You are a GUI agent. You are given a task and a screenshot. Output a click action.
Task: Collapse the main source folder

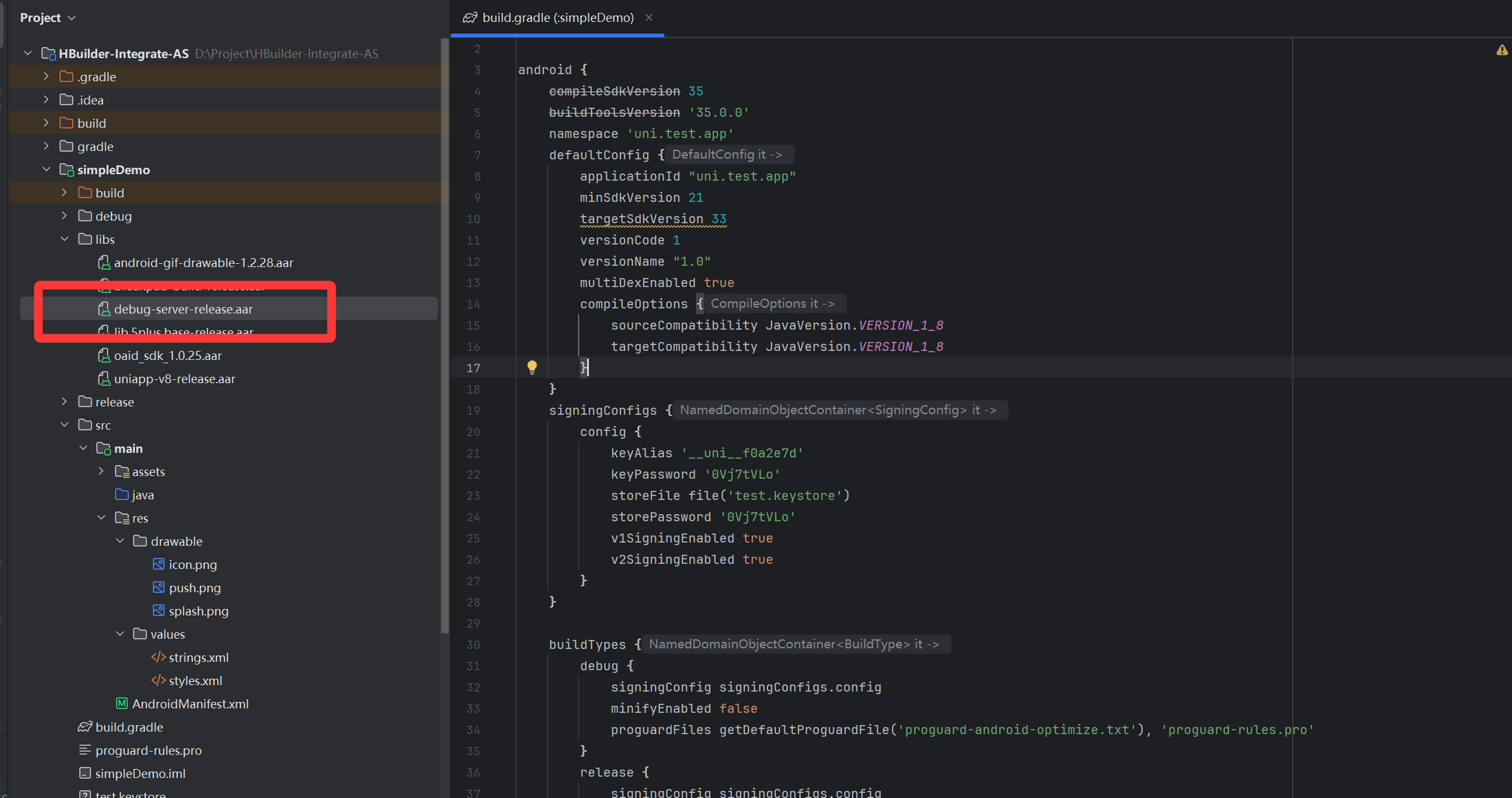[83, 448]
